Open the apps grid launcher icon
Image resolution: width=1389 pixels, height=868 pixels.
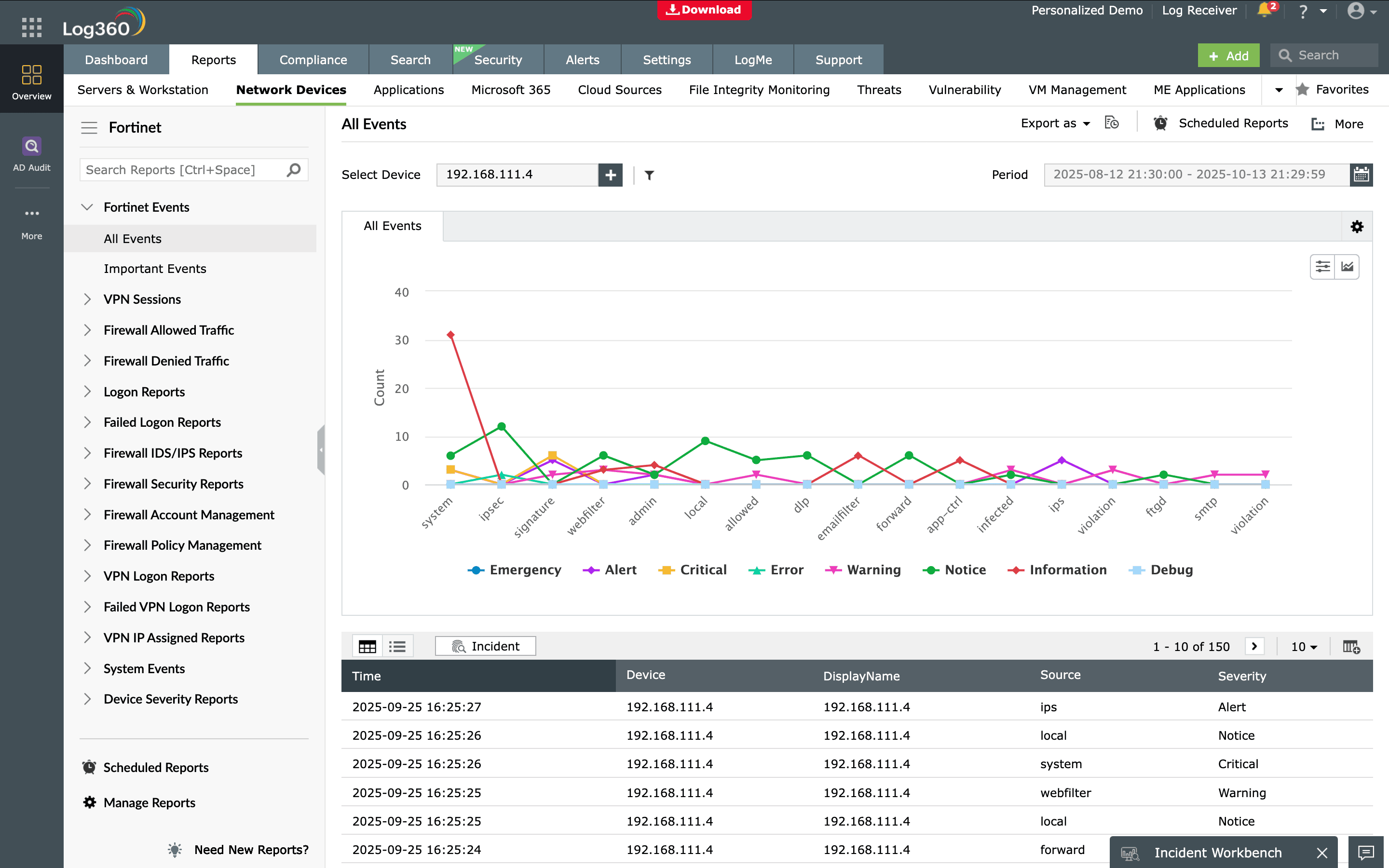click(31, 27)
